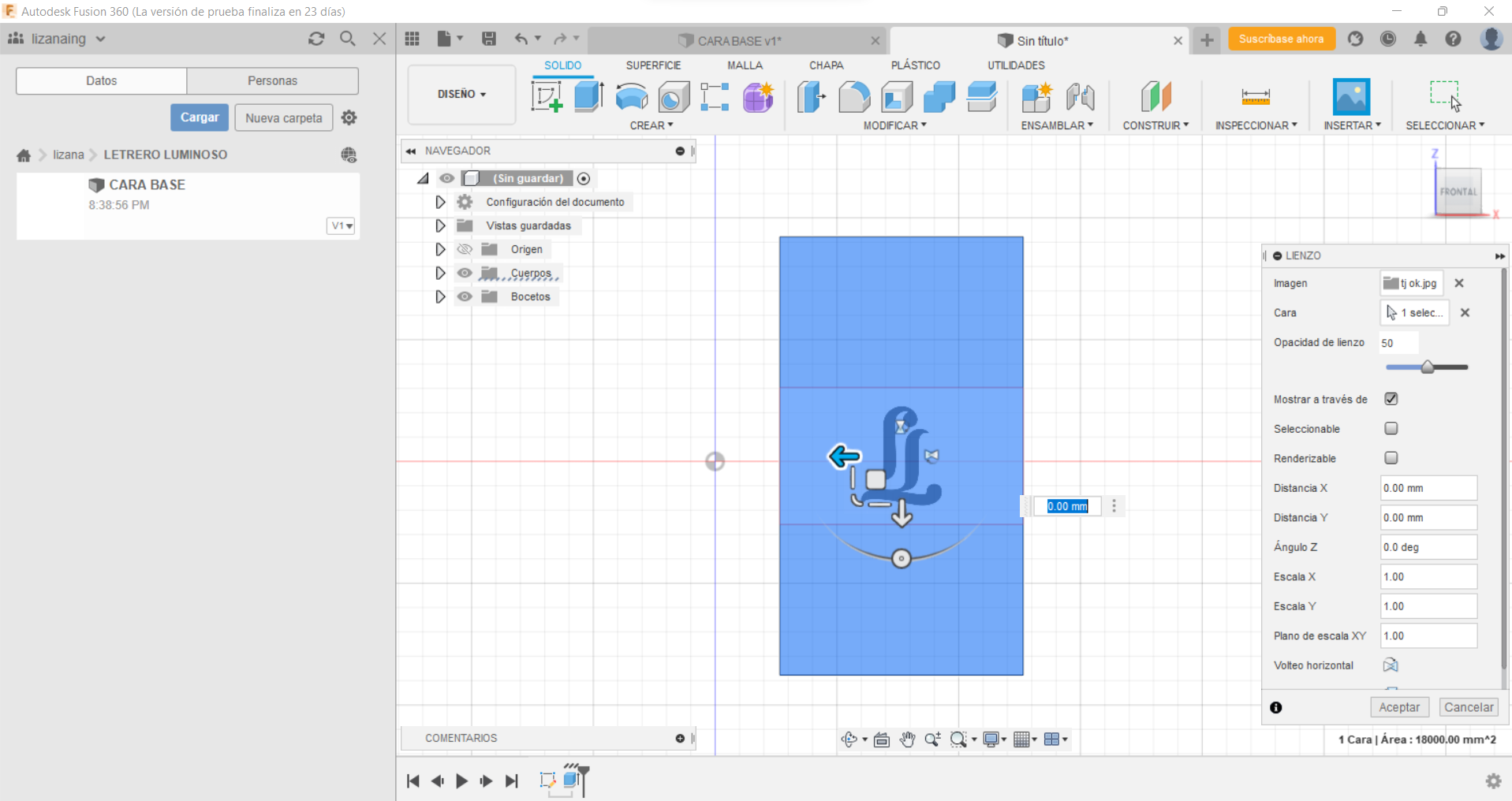
Task: Click the Save icon in the top toolbar
Action: pyautogui.click(x=489, y=39)
